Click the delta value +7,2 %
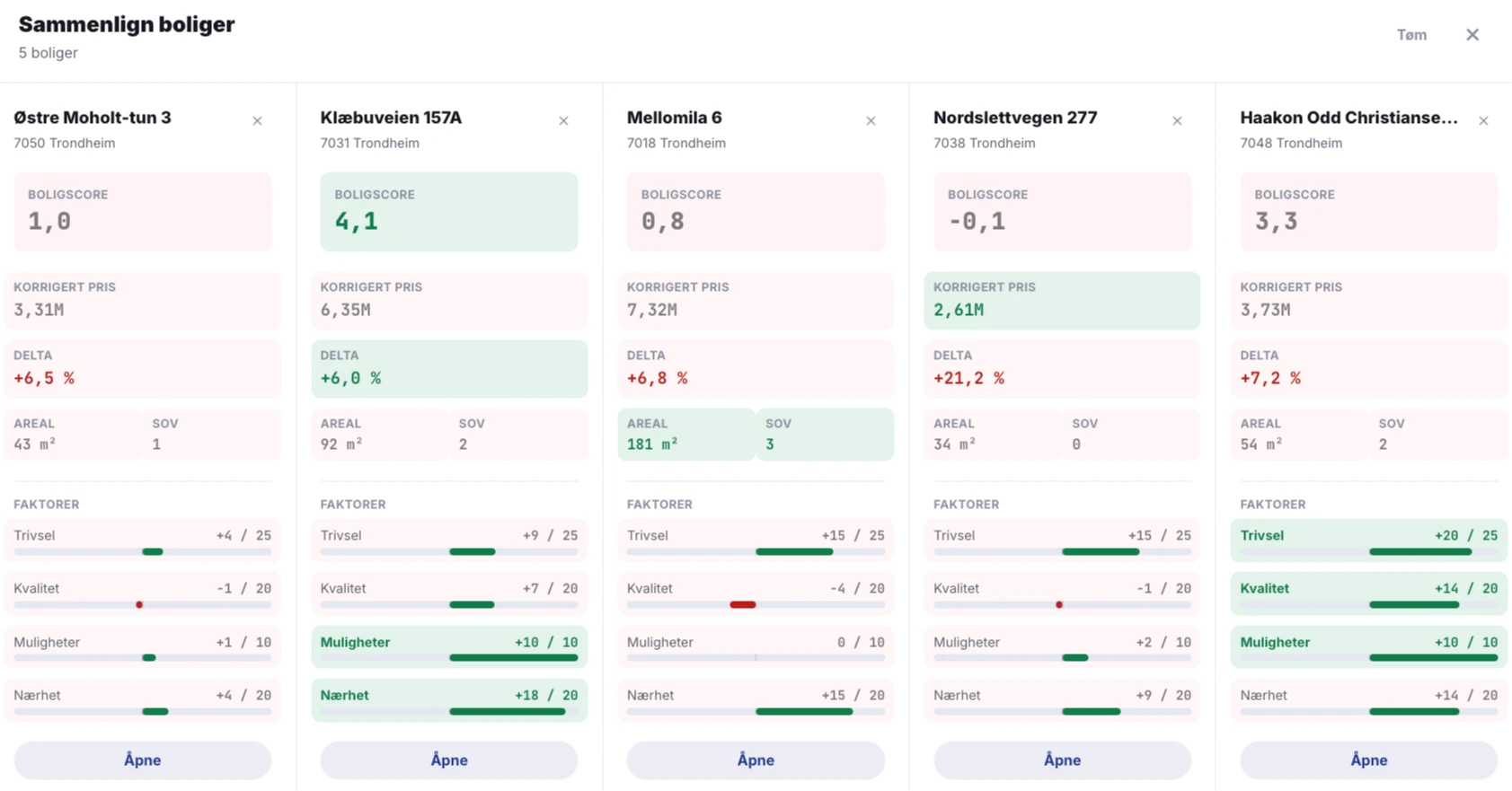Screen dimensions: 1512x791 [x=1270, y=379]
